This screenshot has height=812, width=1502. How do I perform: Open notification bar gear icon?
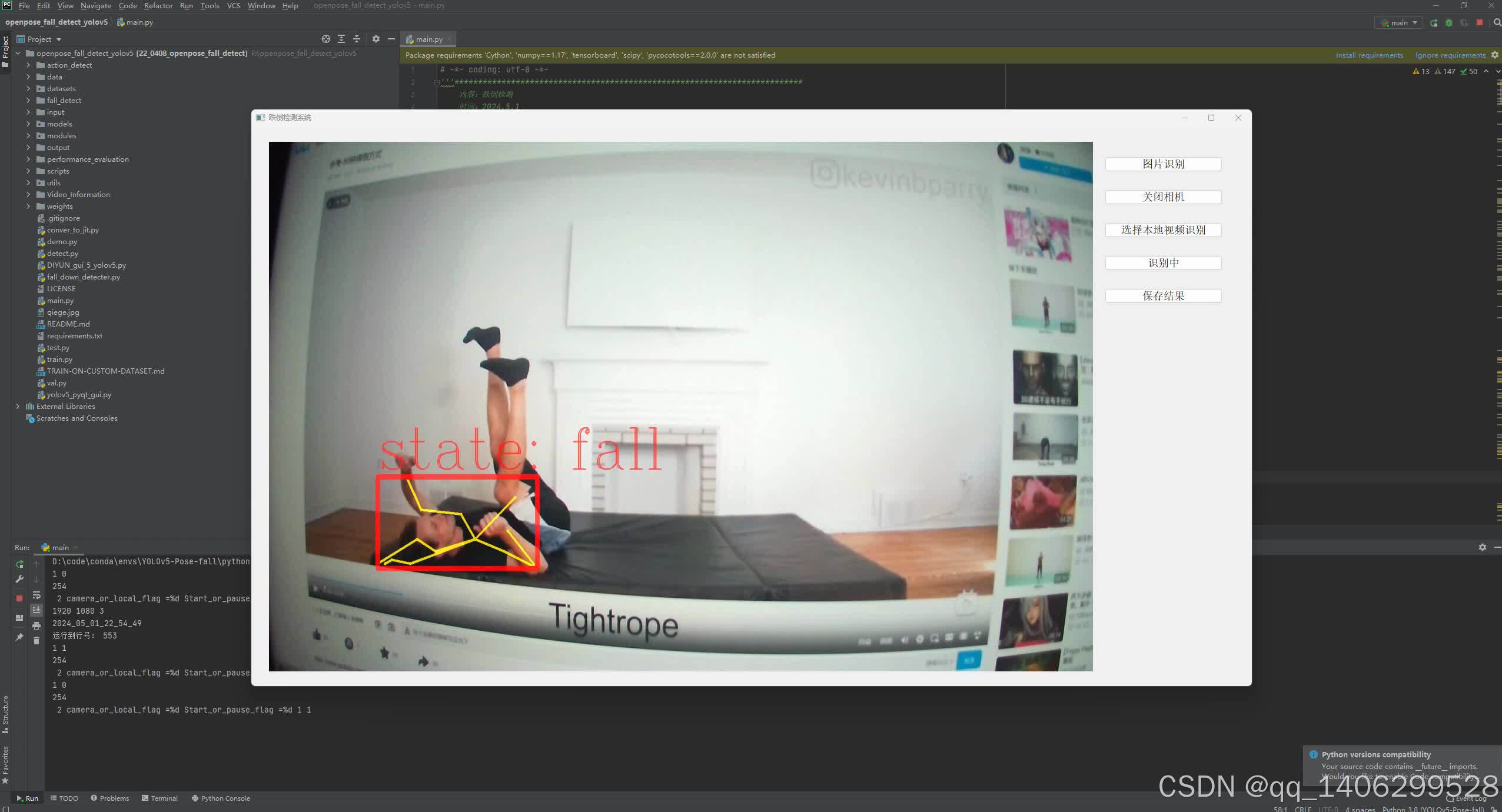(1495, 55)
